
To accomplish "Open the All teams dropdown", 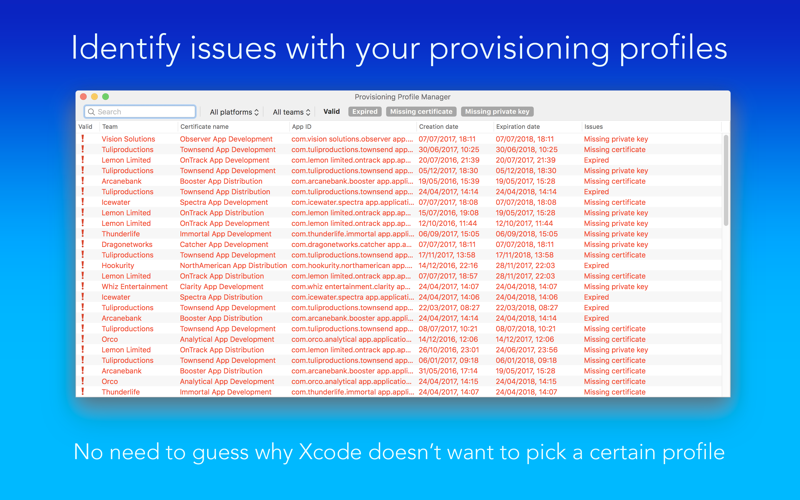I will point(291,112).
